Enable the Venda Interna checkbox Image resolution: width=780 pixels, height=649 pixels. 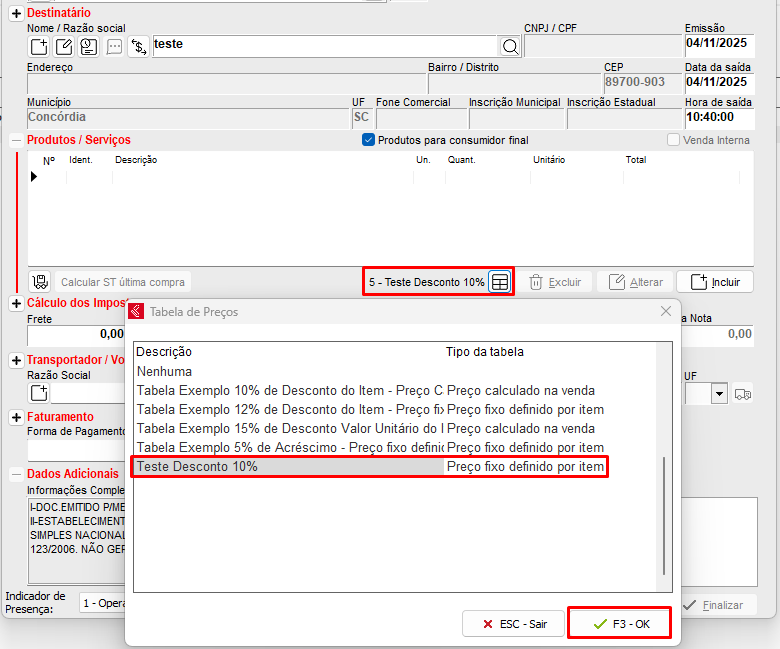point(674,140)
